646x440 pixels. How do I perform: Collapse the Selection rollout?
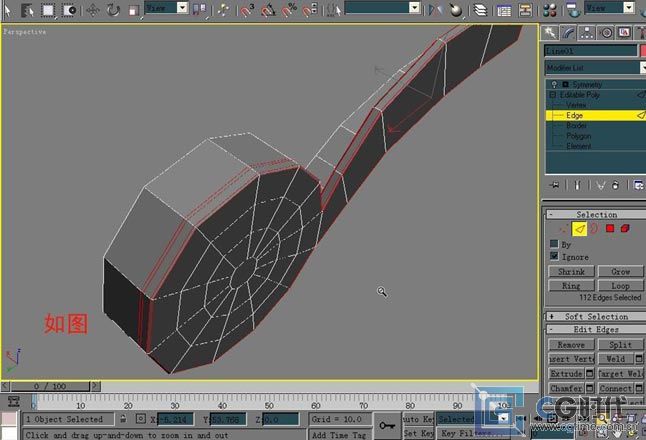pyautogui.click(x=596, y=214)
